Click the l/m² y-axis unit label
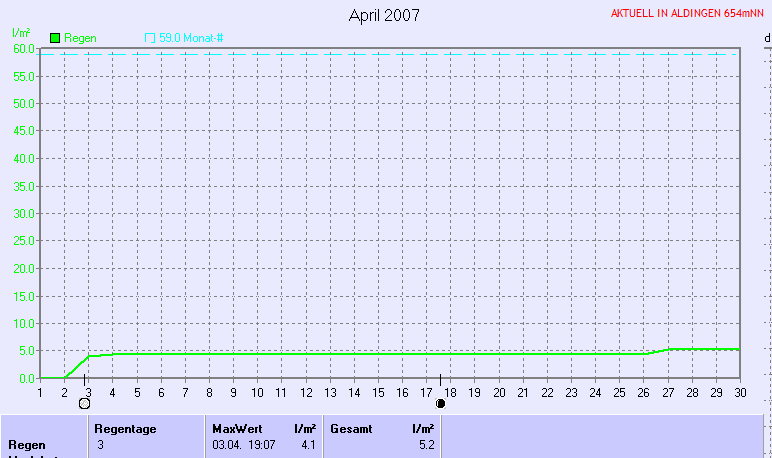The image size is (772, 458). pyautogui.click(x=20, y=34)
